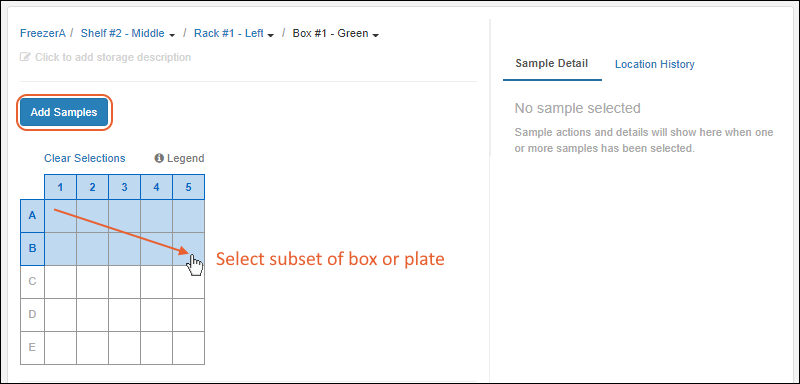Toggle grid cell C3
Image resolution: width=800 pixels, height=384 pixels.
124,281
